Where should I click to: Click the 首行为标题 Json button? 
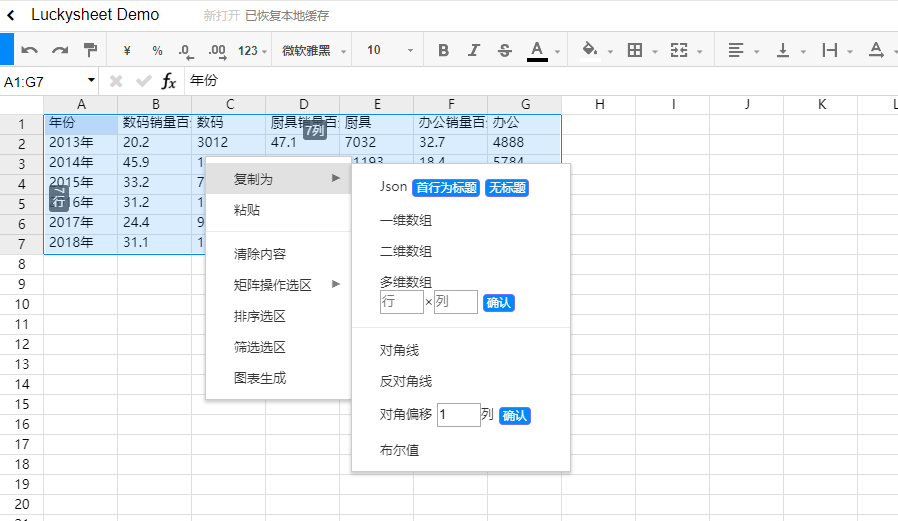pos(446,188)
